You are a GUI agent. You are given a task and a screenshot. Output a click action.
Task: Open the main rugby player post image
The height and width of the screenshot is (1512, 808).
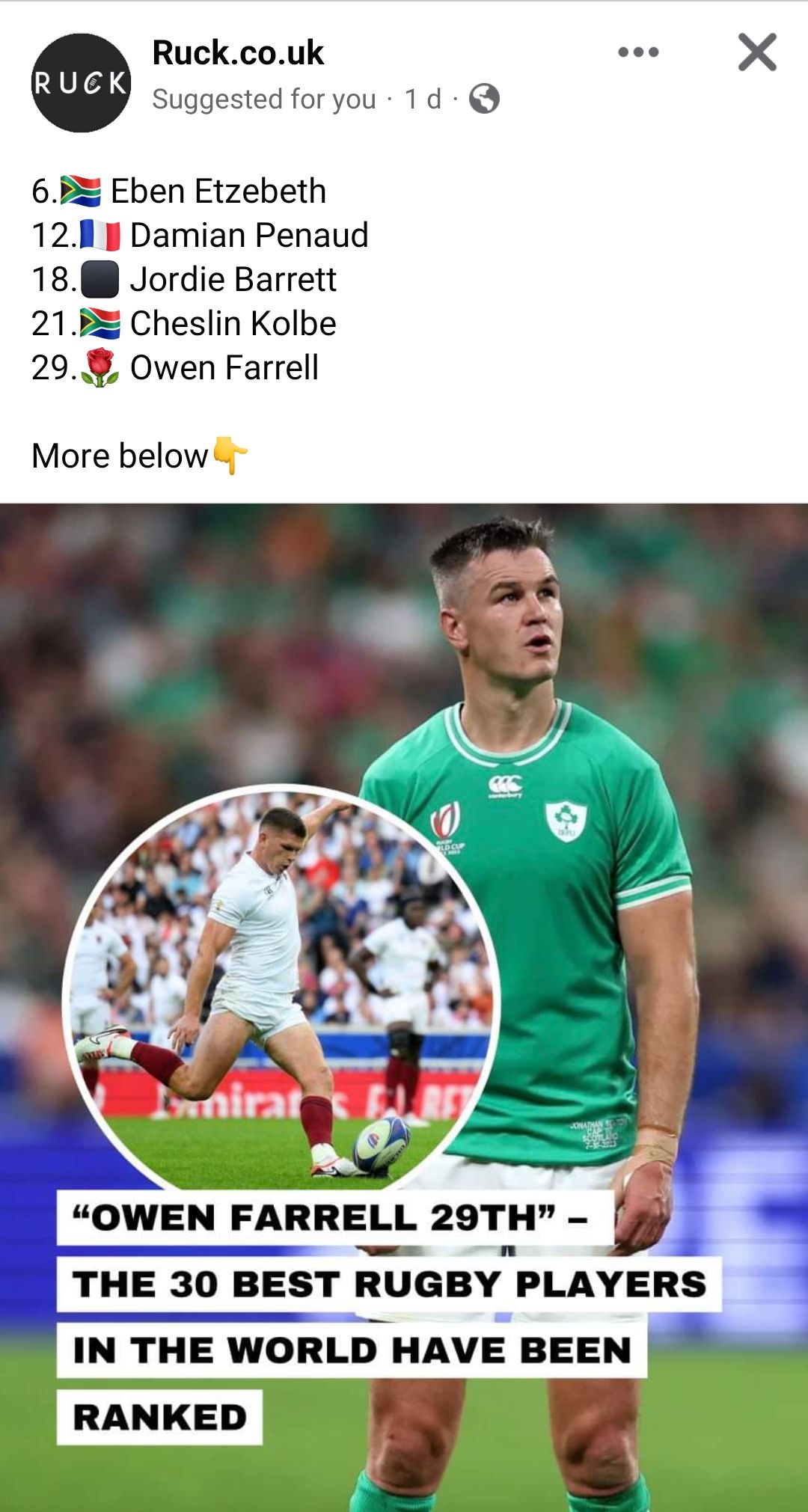point(404,1007)
